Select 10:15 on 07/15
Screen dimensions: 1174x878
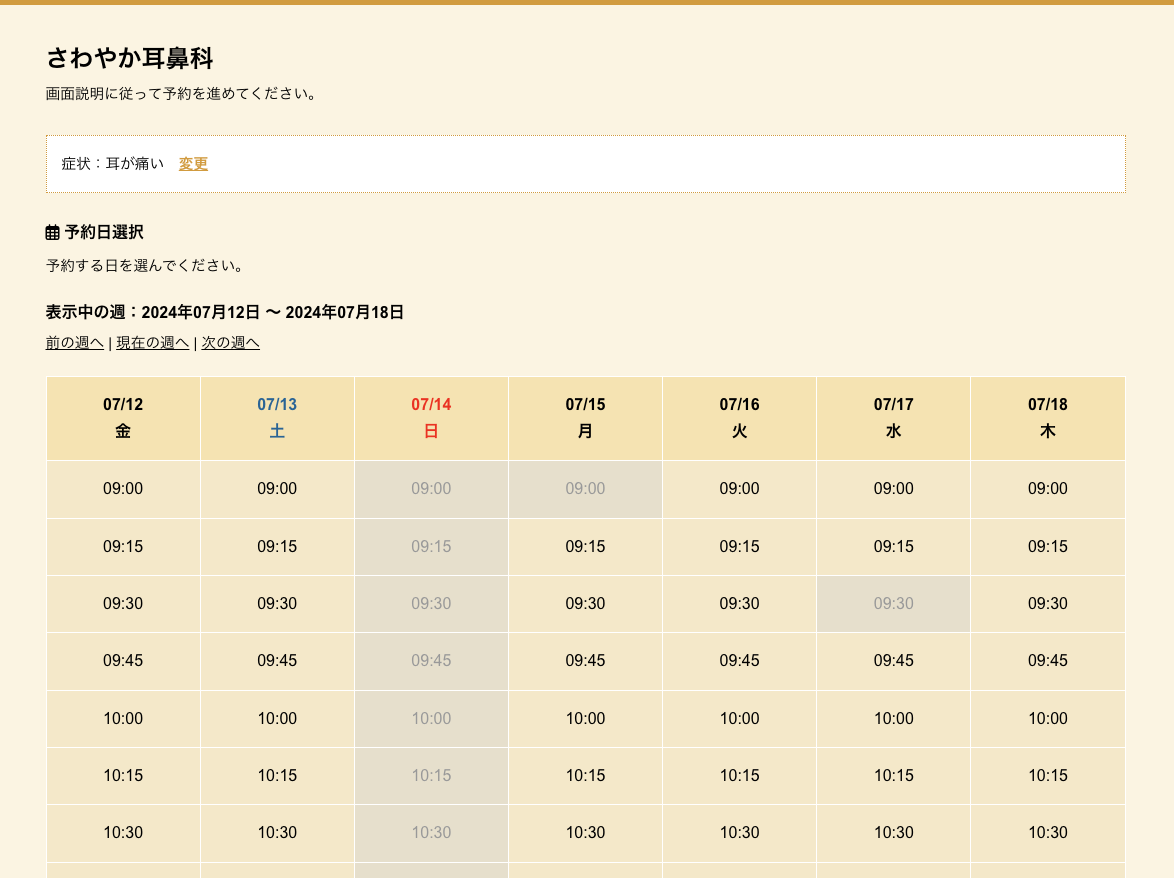point(586,775)
